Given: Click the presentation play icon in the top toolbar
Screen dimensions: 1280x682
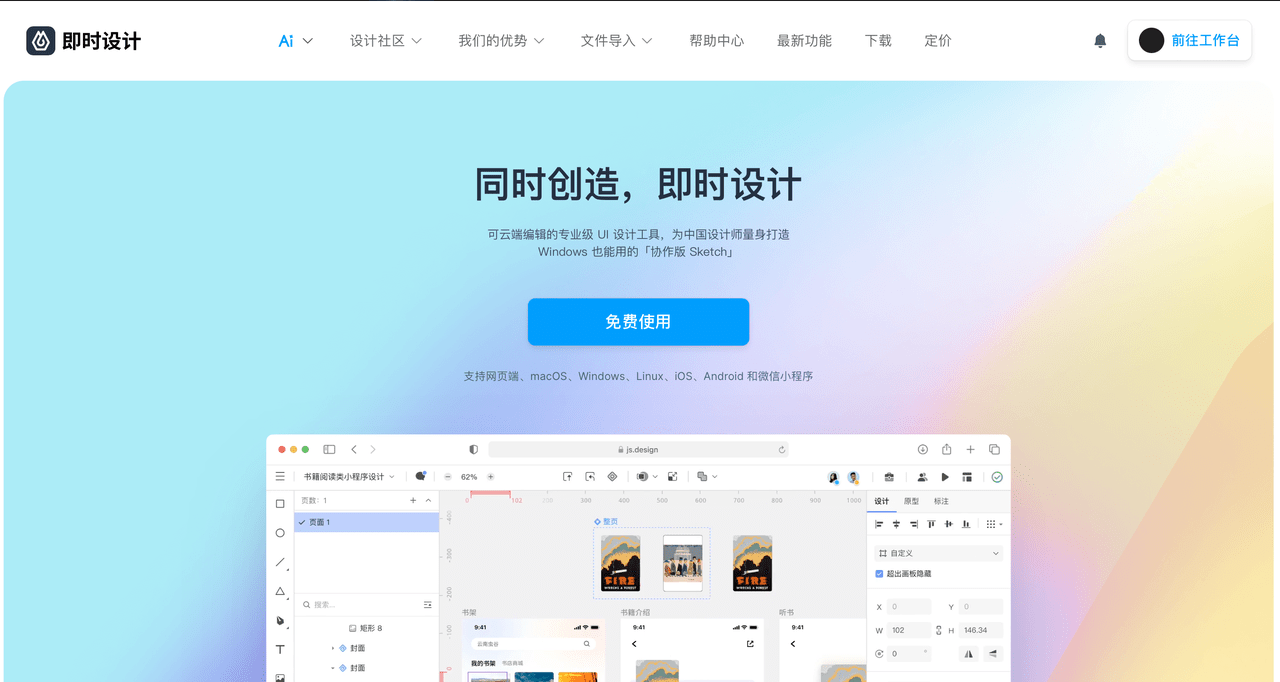Looking at the screenshot, I should point(944,477).
